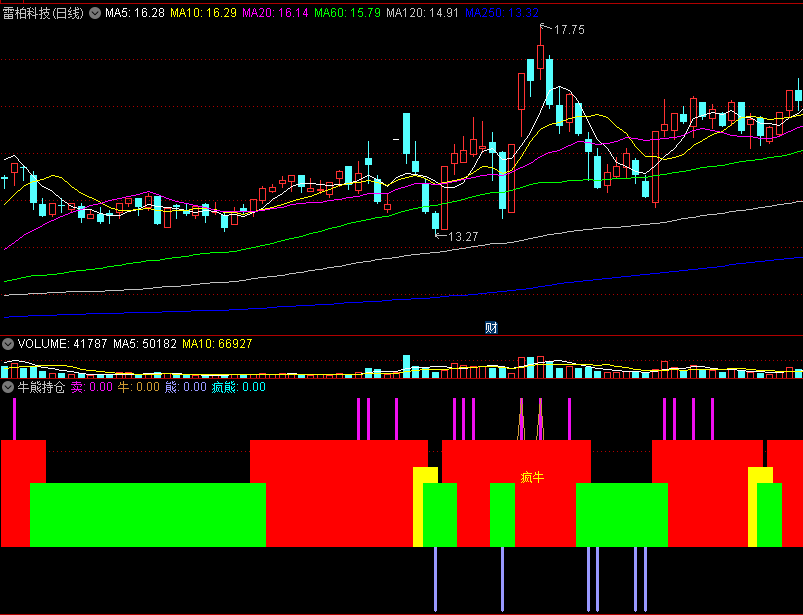Click the 13.27 low price annotation

tap(463, 237)
